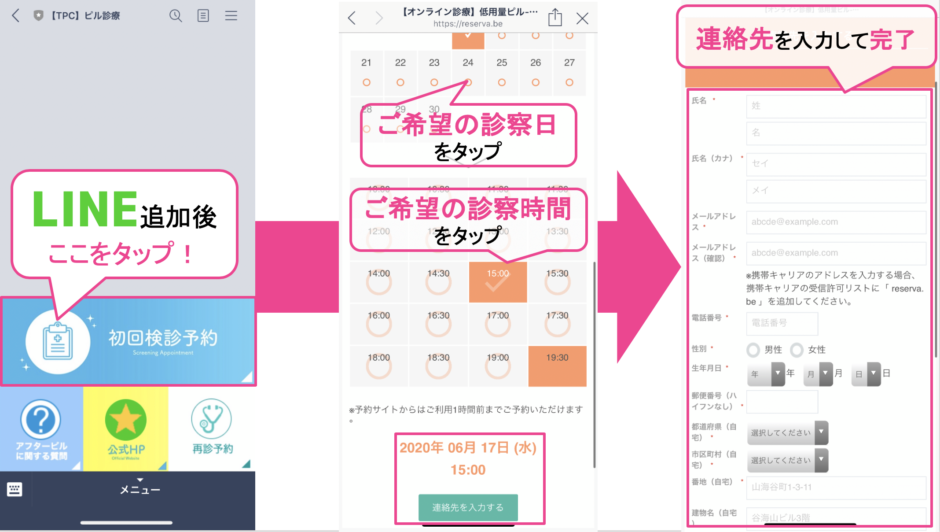Screen dimensions: 940x532
Task: Tap the search icon in LINE chat header
Action: tap(176, 15)
